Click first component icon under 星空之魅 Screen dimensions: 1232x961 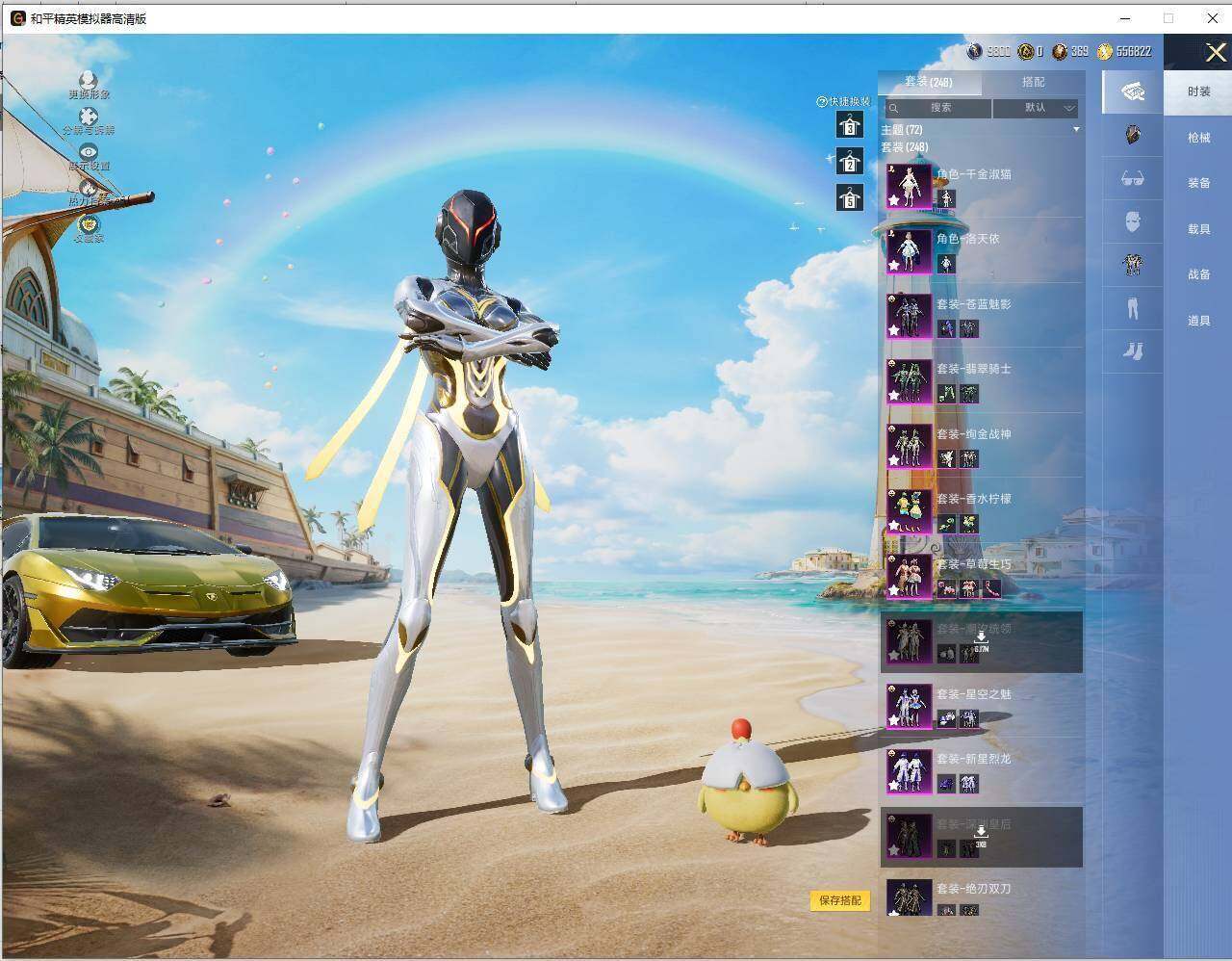(x=947, y=718)
